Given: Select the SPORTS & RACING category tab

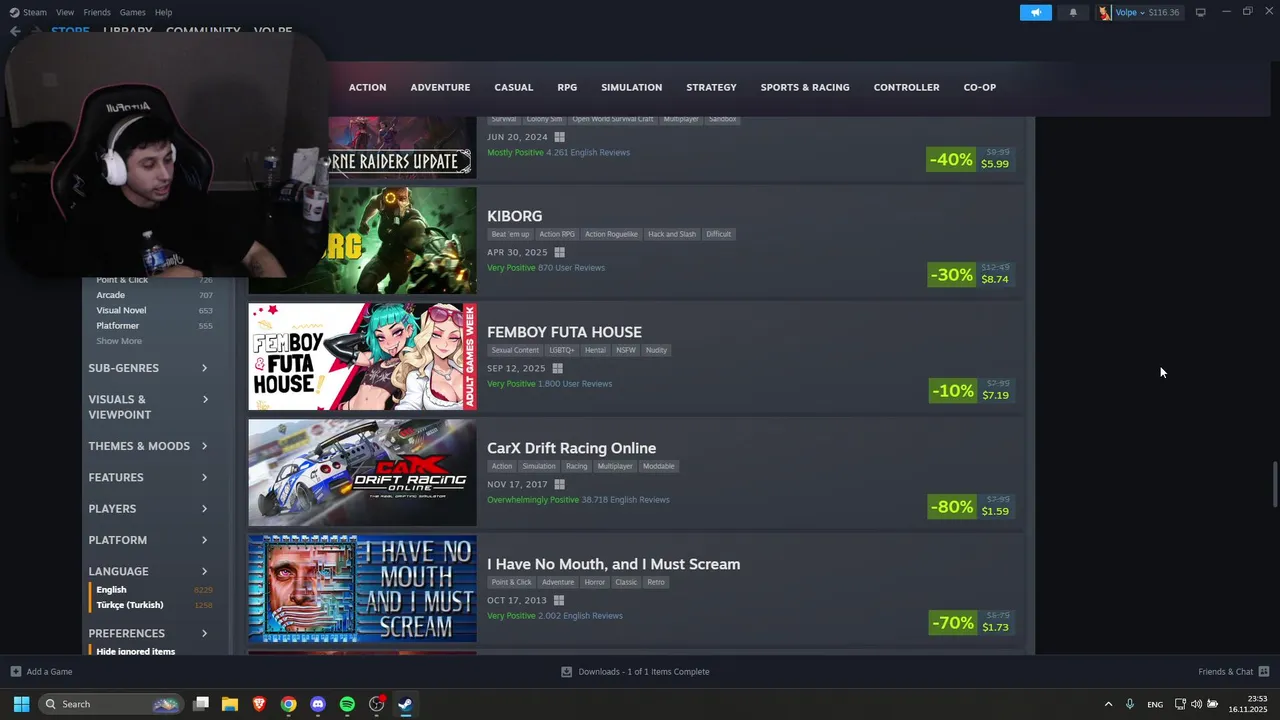Looking at the screenshot, I should coord(805,87).
